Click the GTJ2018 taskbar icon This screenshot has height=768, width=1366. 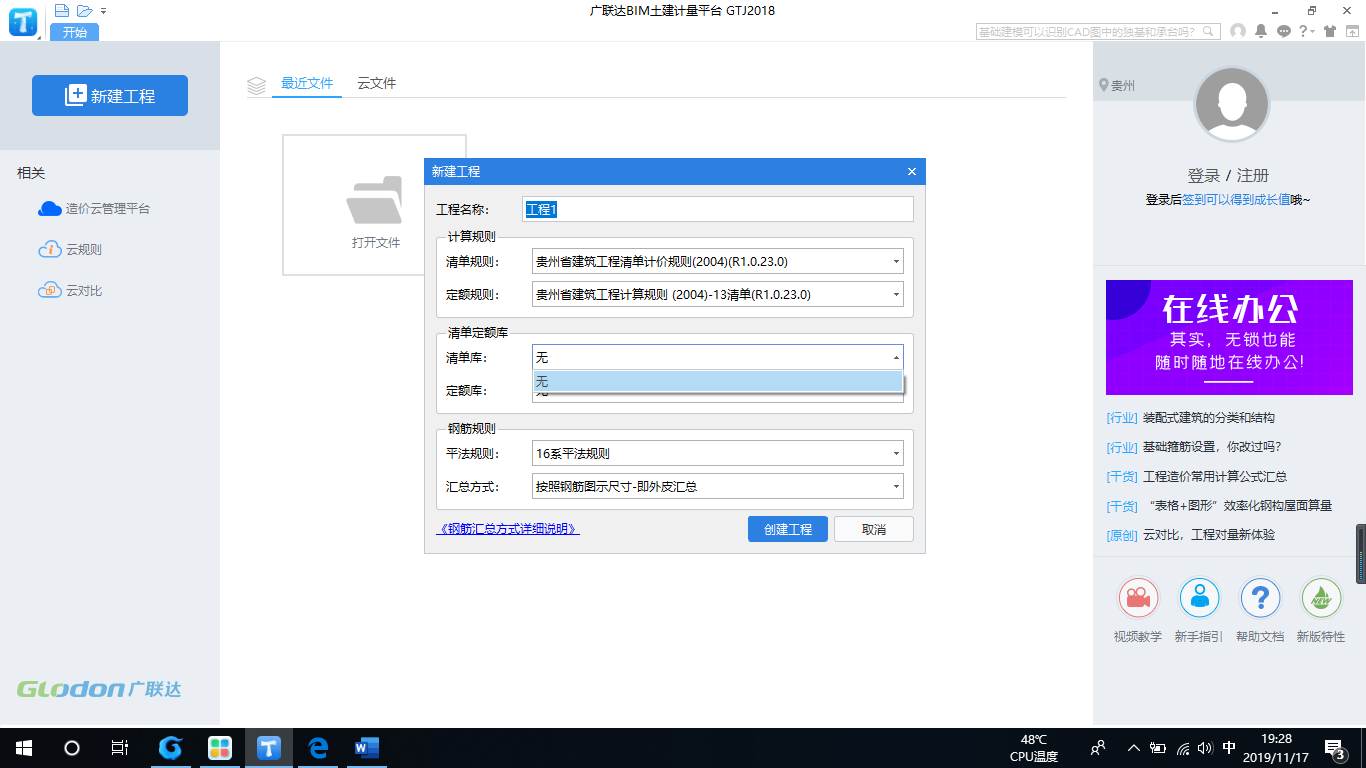pyautogui.click(x=269, y=748)
